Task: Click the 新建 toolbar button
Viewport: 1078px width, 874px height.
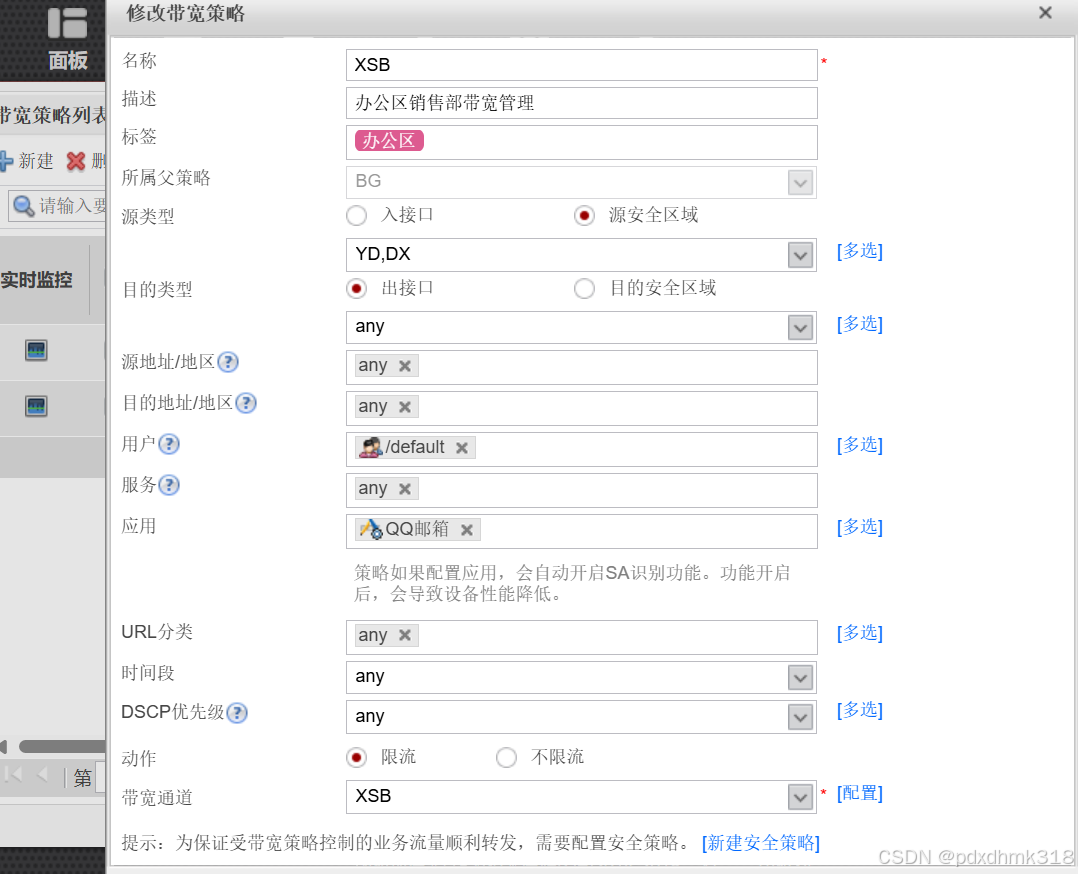Action: 27,161
